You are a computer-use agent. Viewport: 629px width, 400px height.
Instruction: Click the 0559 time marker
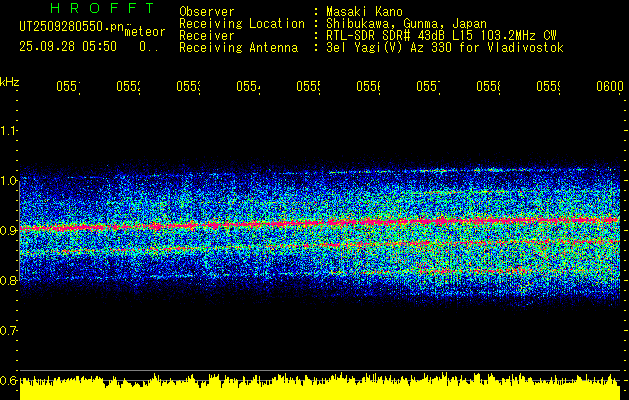[549, 86]
